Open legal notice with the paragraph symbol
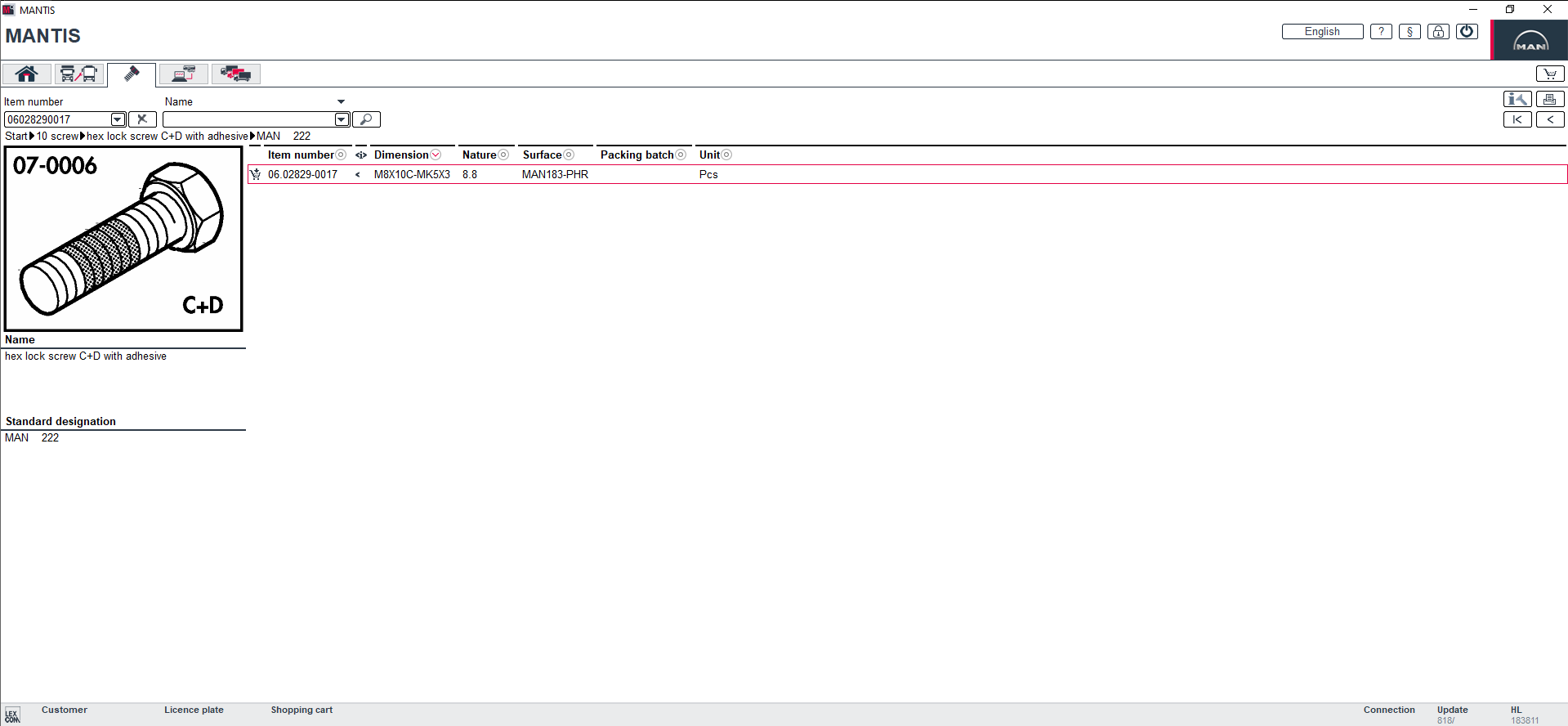1568x726 pixels. tap(1409, 32)
